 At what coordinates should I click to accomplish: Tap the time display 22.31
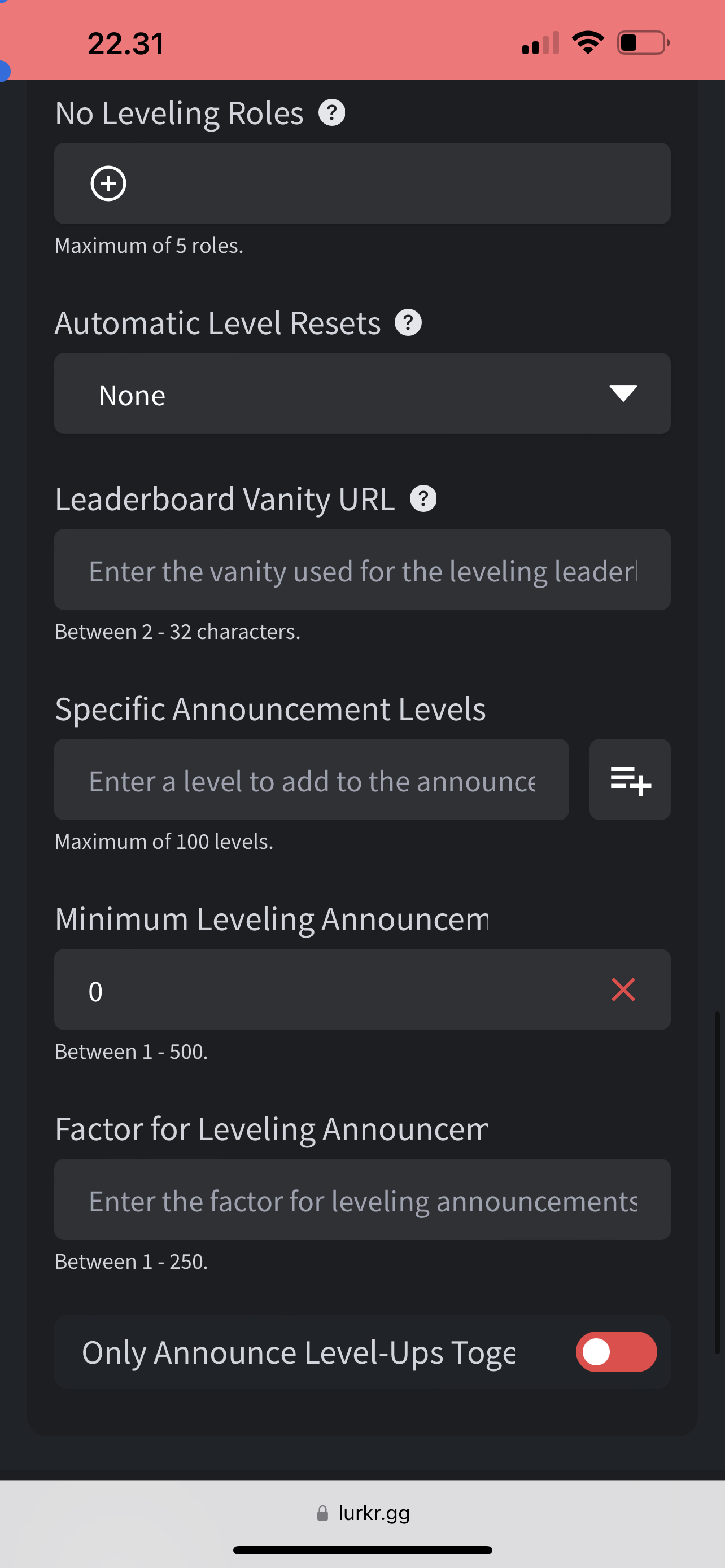click(x=126, y=44)
